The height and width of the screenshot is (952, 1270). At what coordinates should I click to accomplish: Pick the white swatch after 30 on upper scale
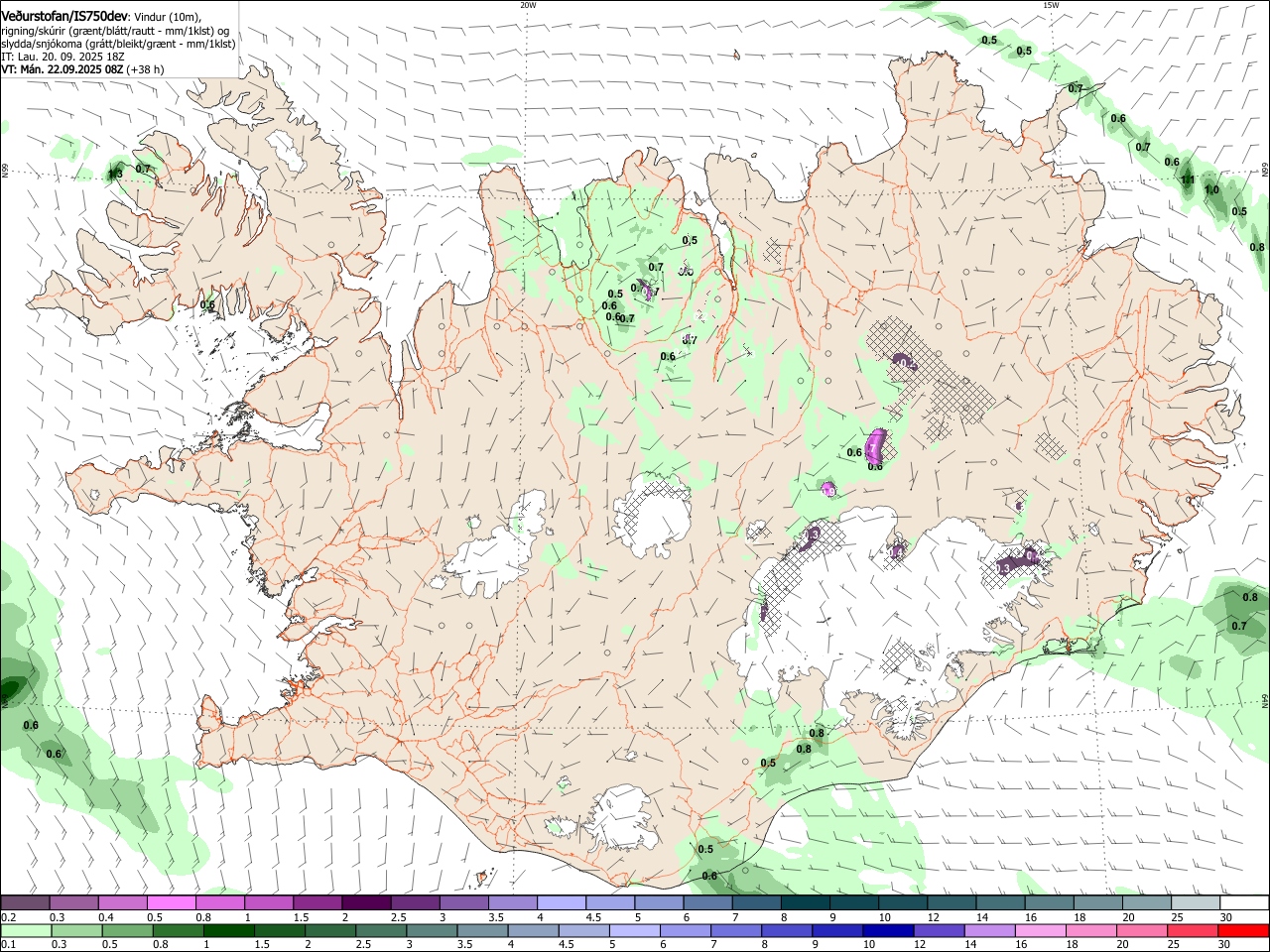click(1246, 902)
